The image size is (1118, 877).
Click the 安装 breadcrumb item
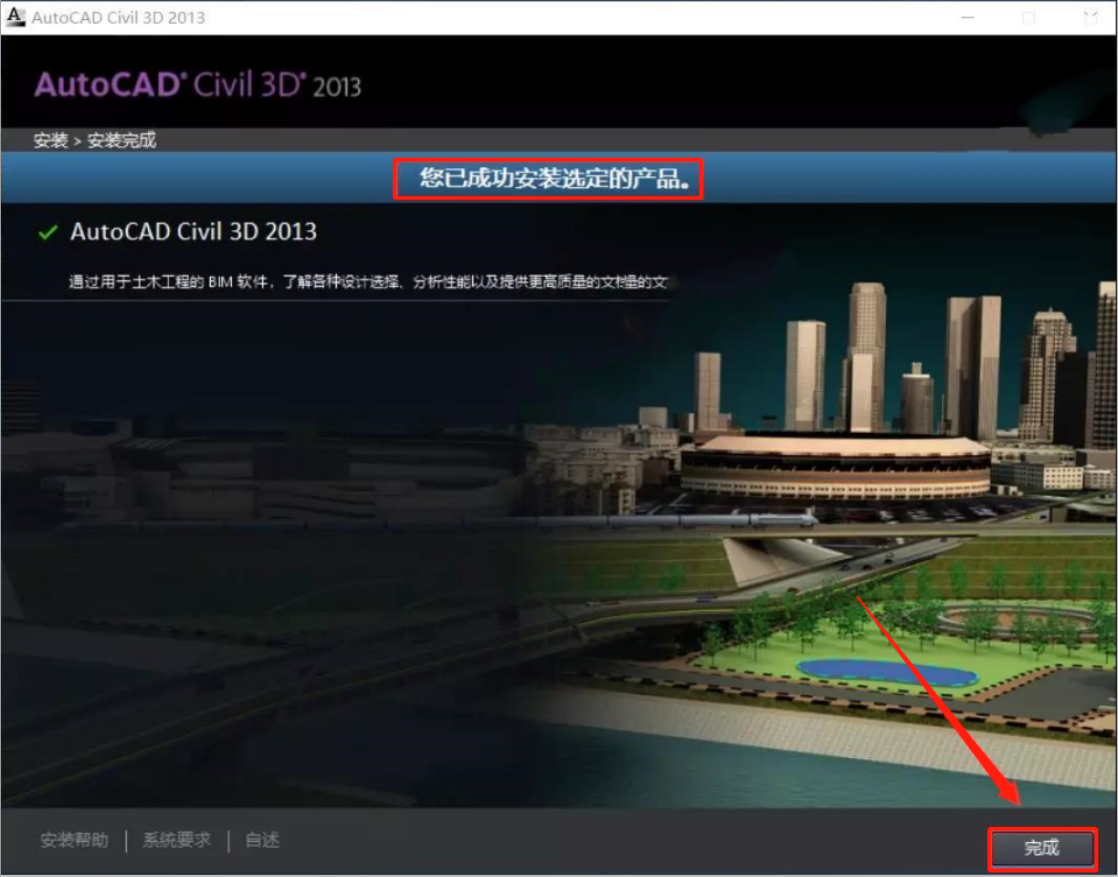49,141
